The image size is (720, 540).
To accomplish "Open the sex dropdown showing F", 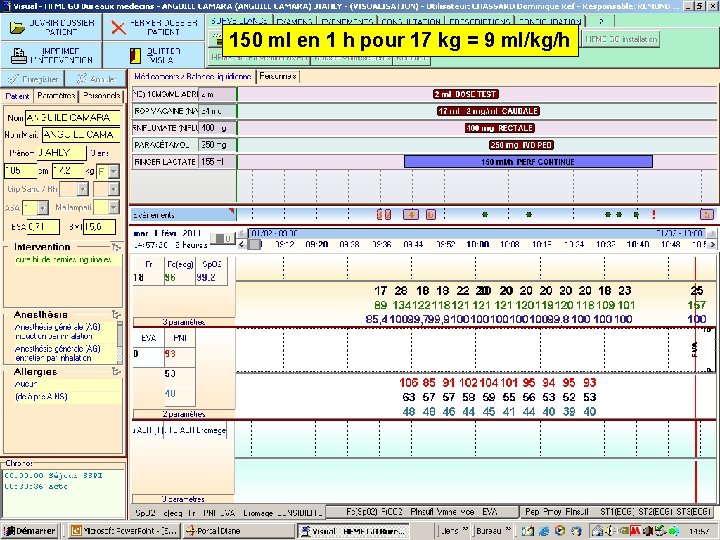I will [x=113, y=172].
